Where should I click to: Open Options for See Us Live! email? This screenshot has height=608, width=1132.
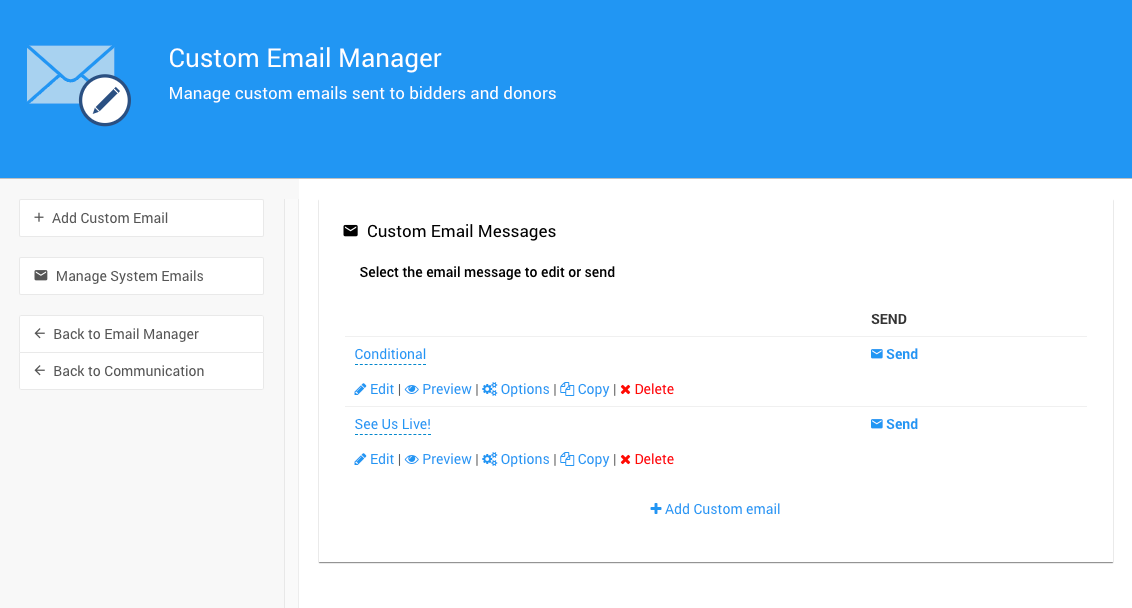point(524,459)
